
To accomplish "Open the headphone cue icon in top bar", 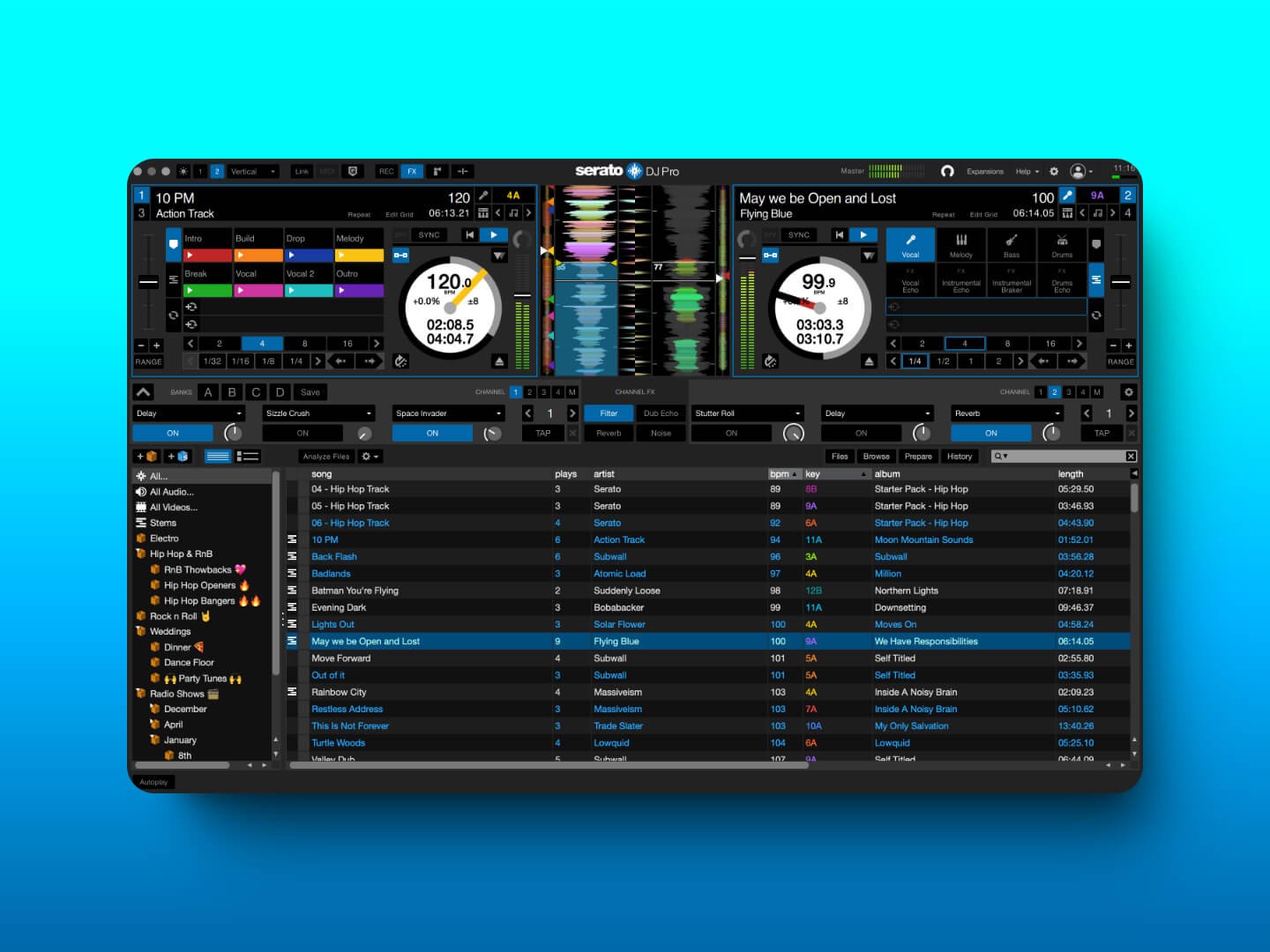I will (947, 171).
